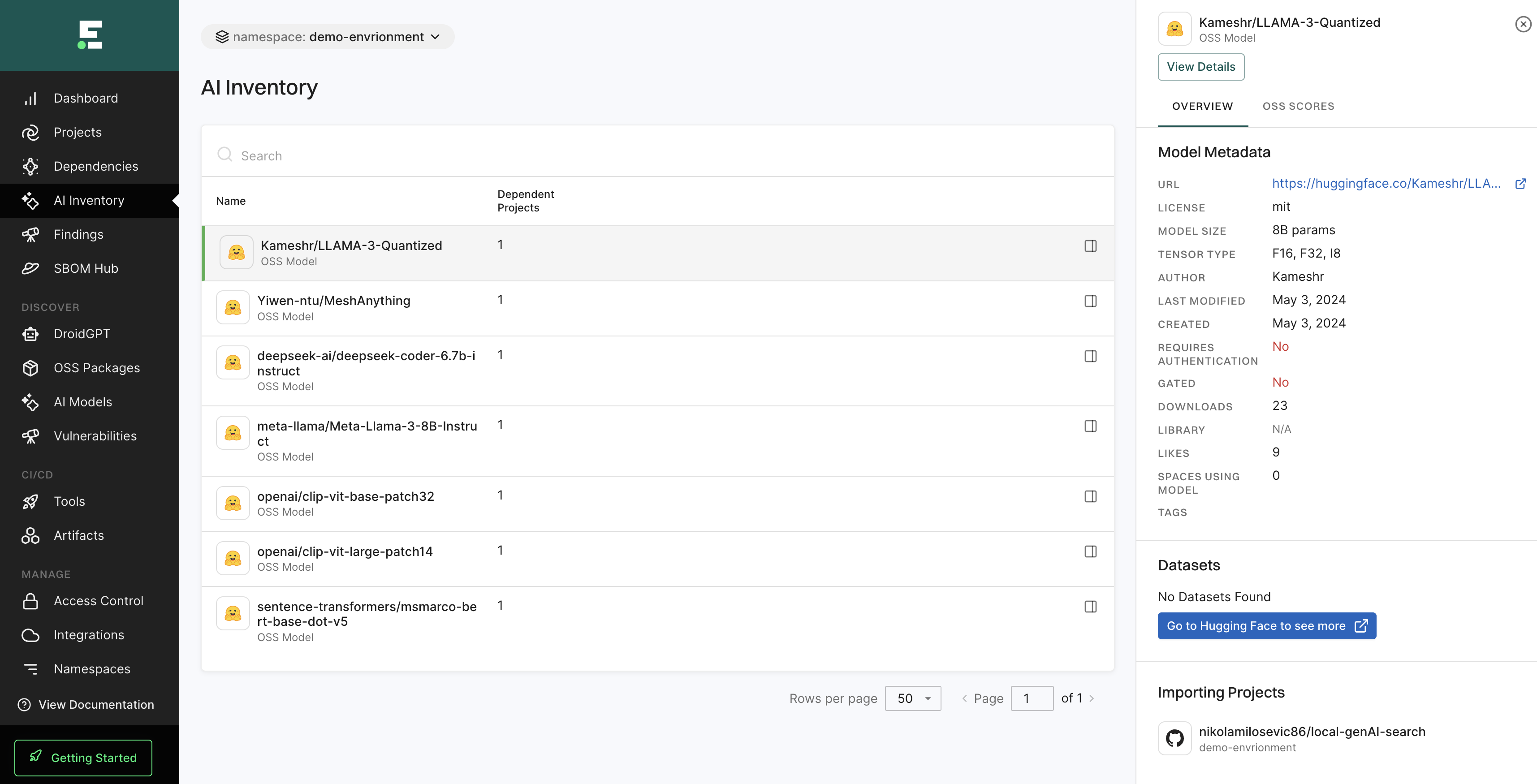Click the Dependent Projects column header
Image resolution: width=1537 pixels, height=784 pixels.
pyautogui.click(x=526, y=201)
